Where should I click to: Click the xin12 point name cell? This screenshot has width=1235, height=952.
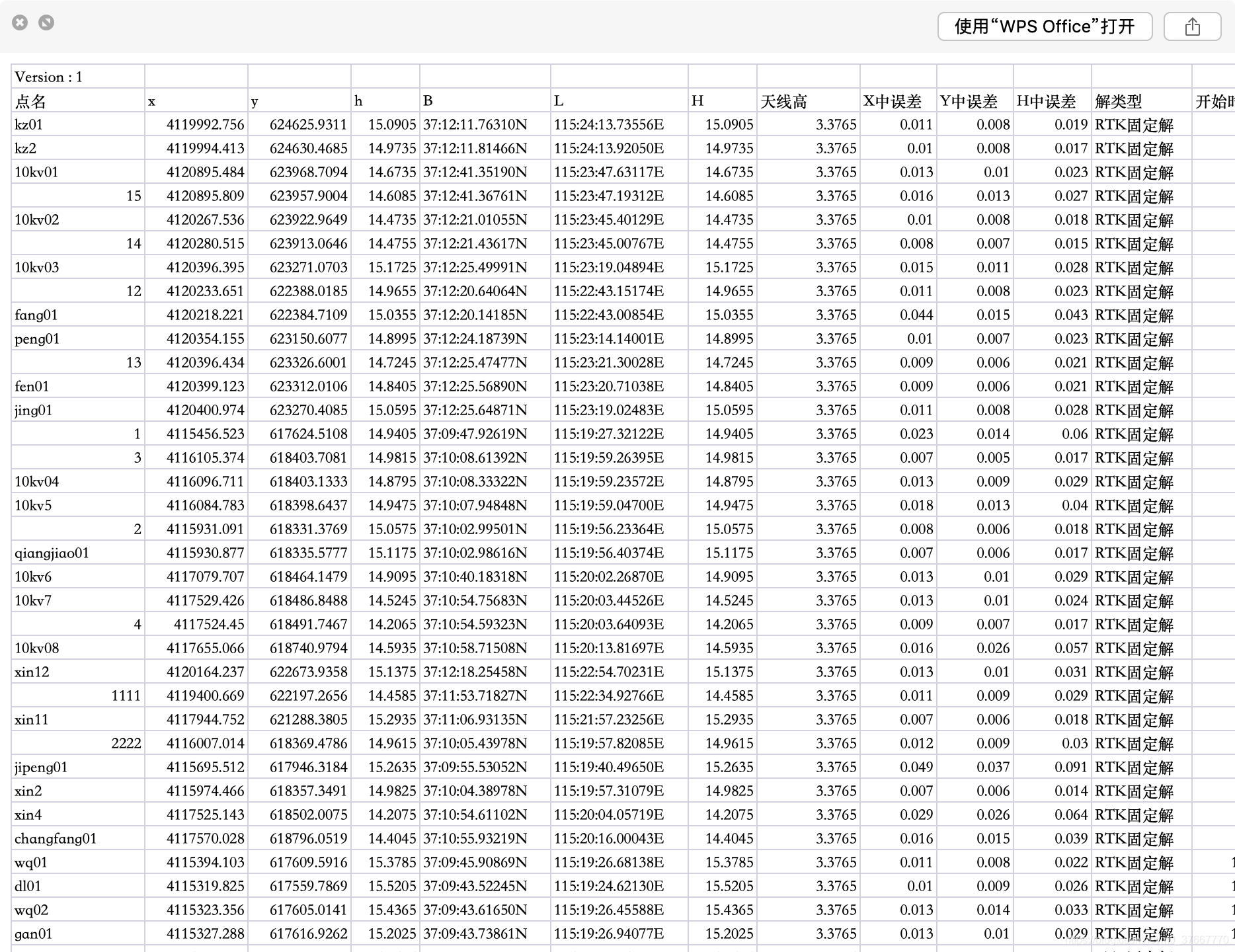(78, 672)
